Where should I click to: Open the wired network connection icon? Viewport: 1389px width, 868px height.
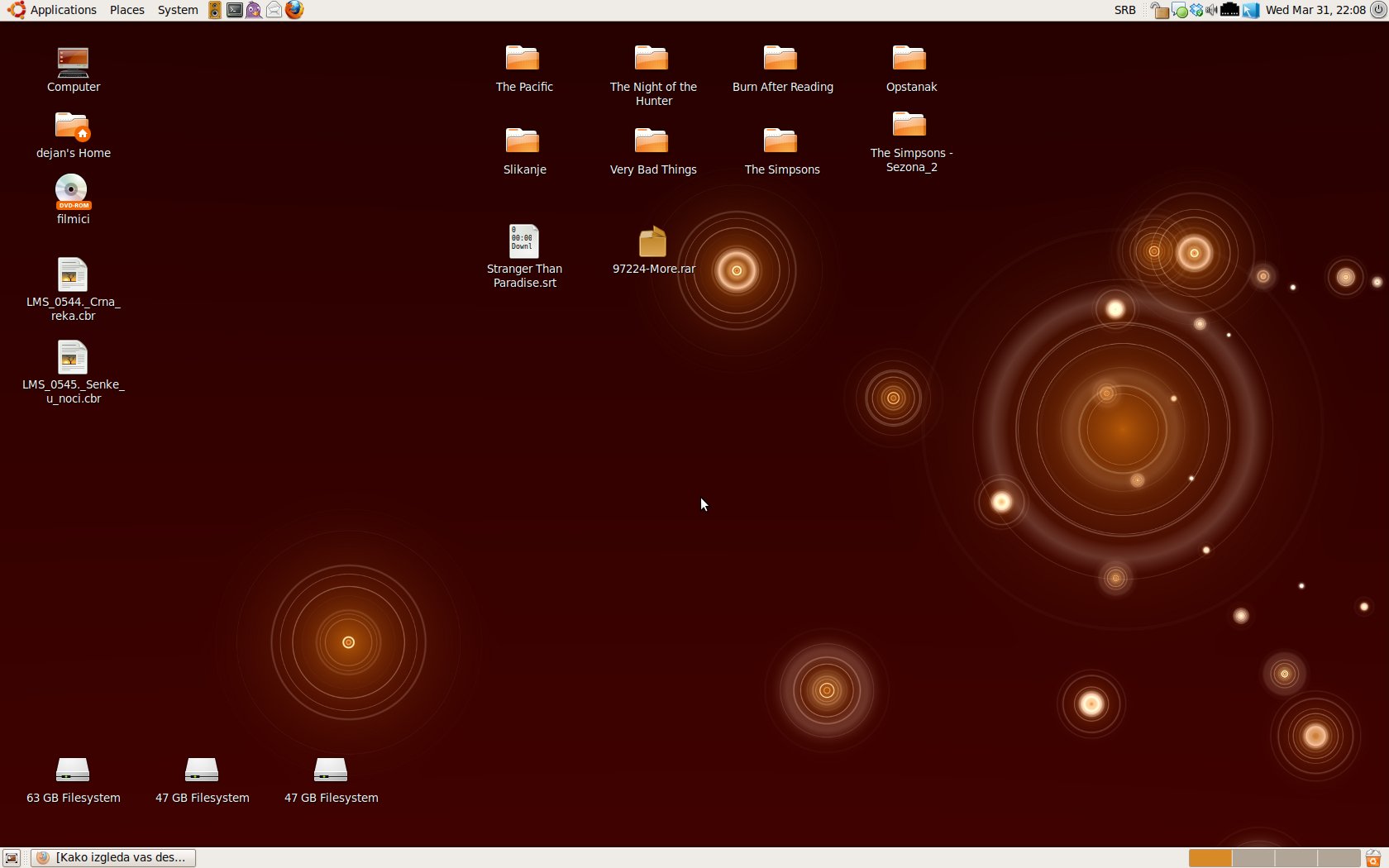coord(1229,10)
